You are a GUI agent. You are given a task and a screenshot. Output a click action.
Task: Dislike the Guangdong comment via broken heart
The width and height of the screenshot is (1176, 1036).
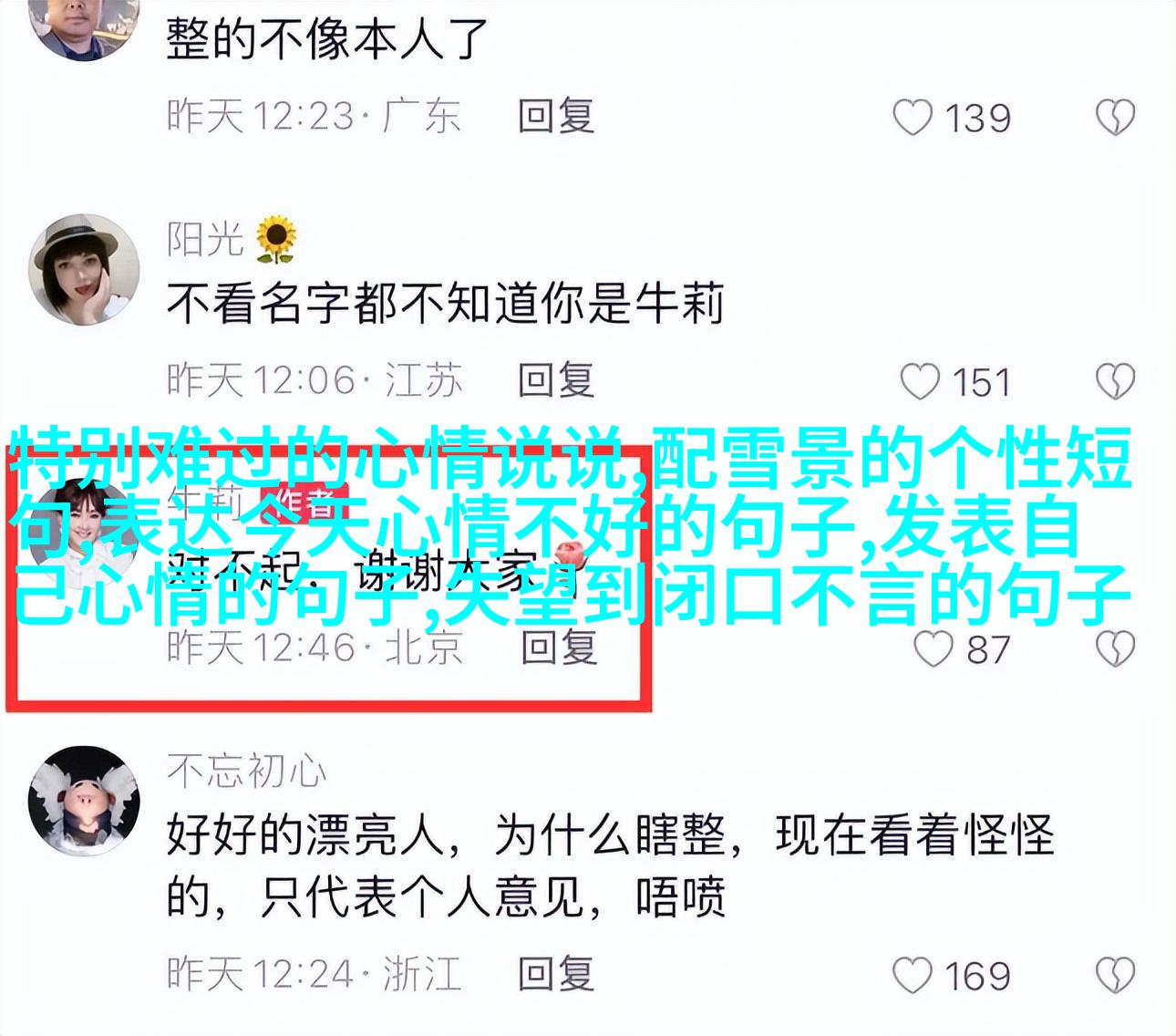pos(1115,119)
